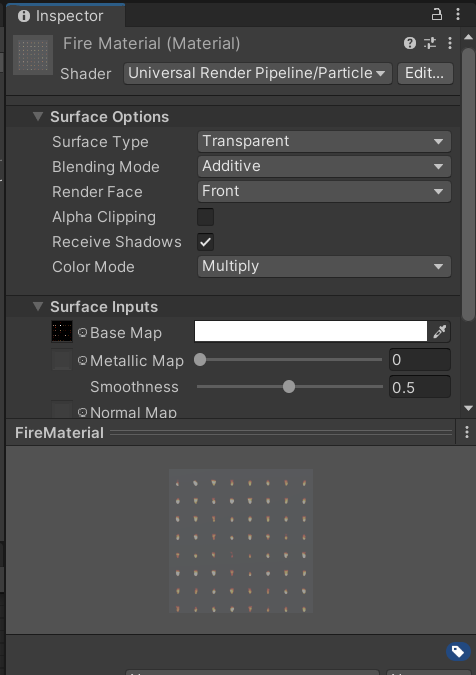Screen dimensions: 476x675
Task: Open Fire Material context menu dots
Action: [x=450, y=43]
